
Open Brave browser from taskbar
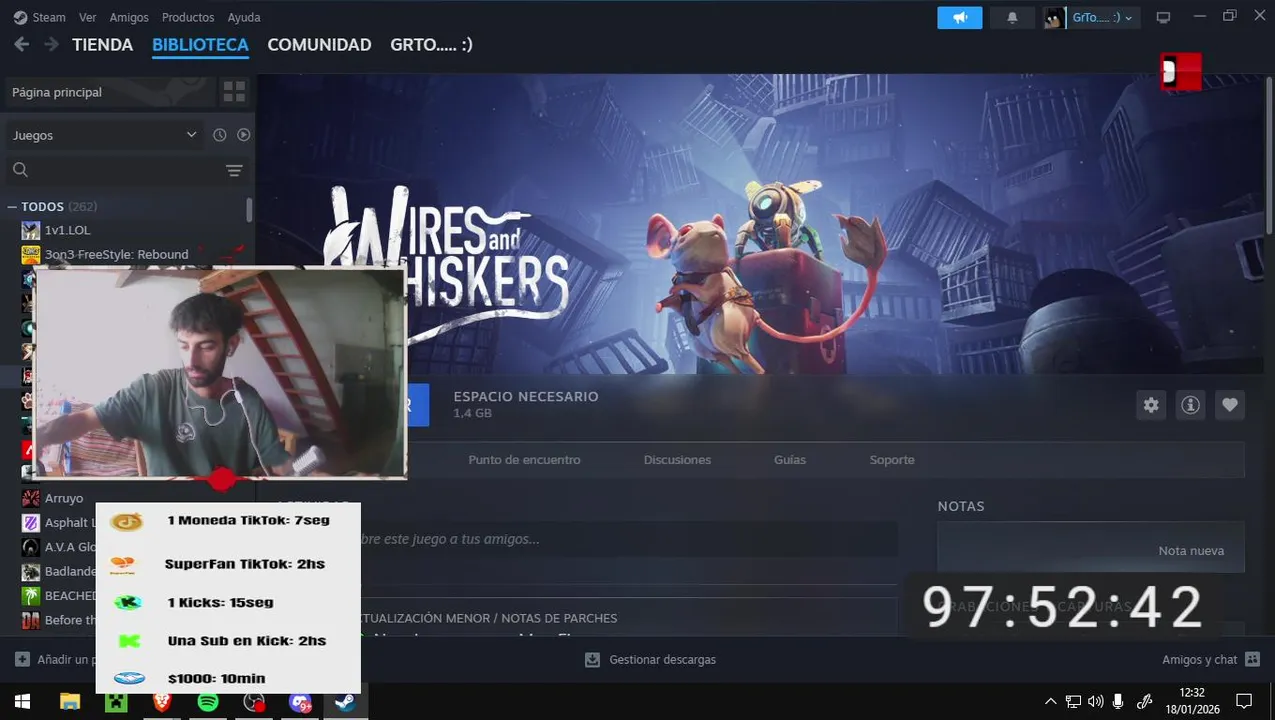click(x=162, y=702)
